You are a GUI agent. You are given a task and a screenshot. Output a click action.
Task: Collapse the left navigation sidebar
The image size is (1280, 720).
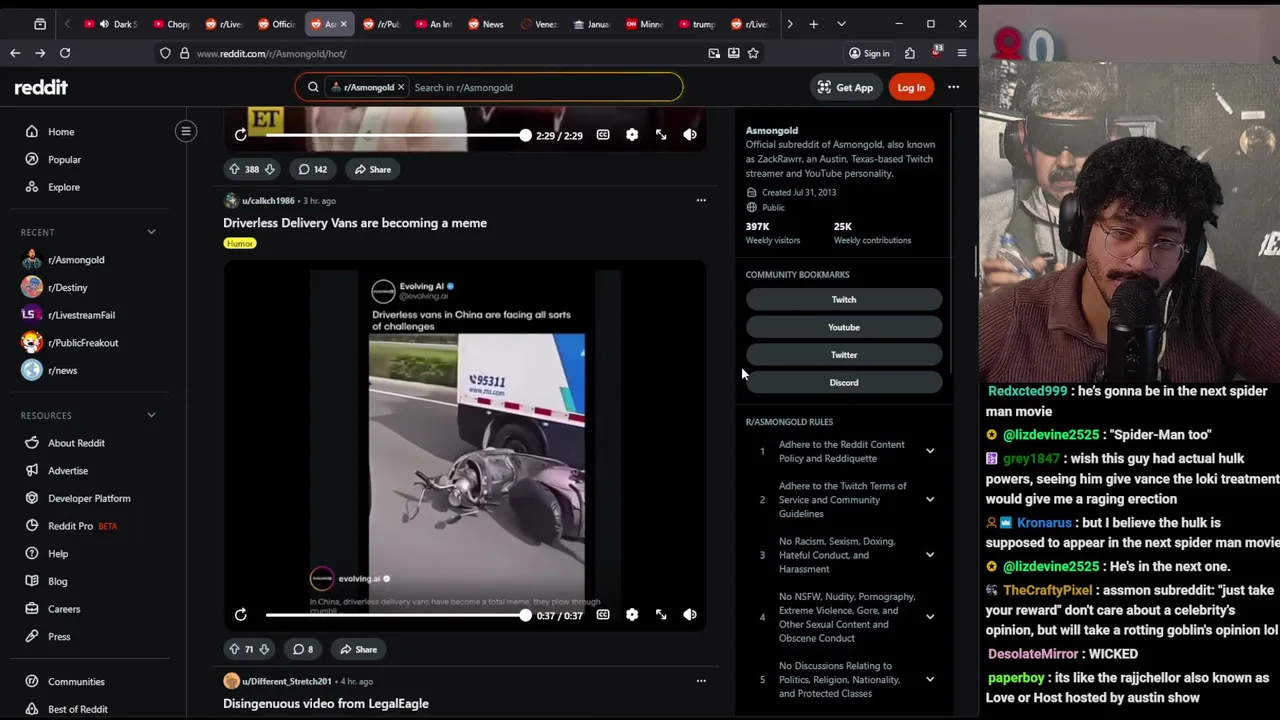pos(186,131)
